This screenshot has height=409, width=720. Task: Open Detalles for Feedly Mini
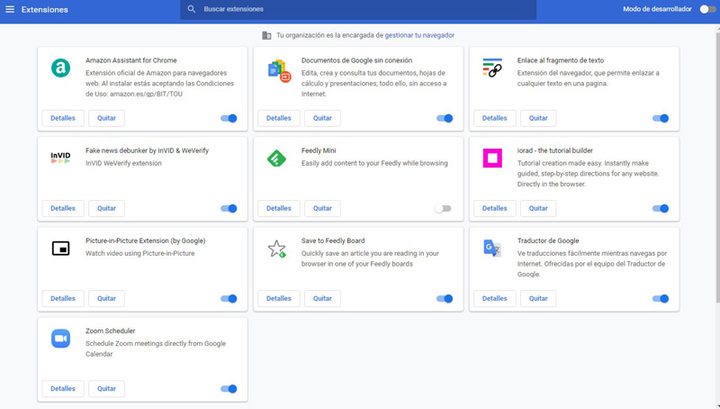(x=279, y=208)
